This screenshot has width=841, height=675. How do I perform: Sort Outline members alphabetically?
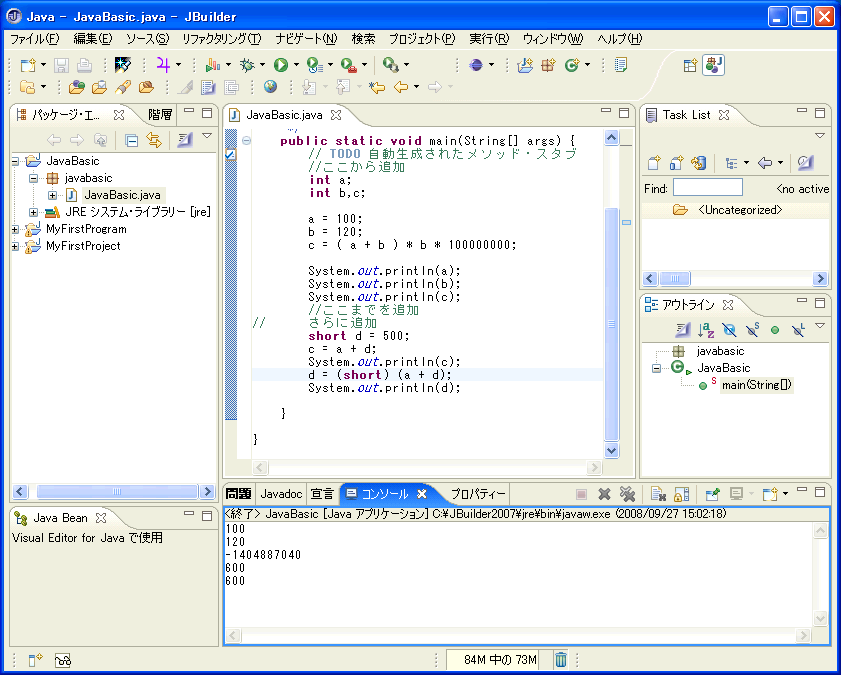pos(706,329)
